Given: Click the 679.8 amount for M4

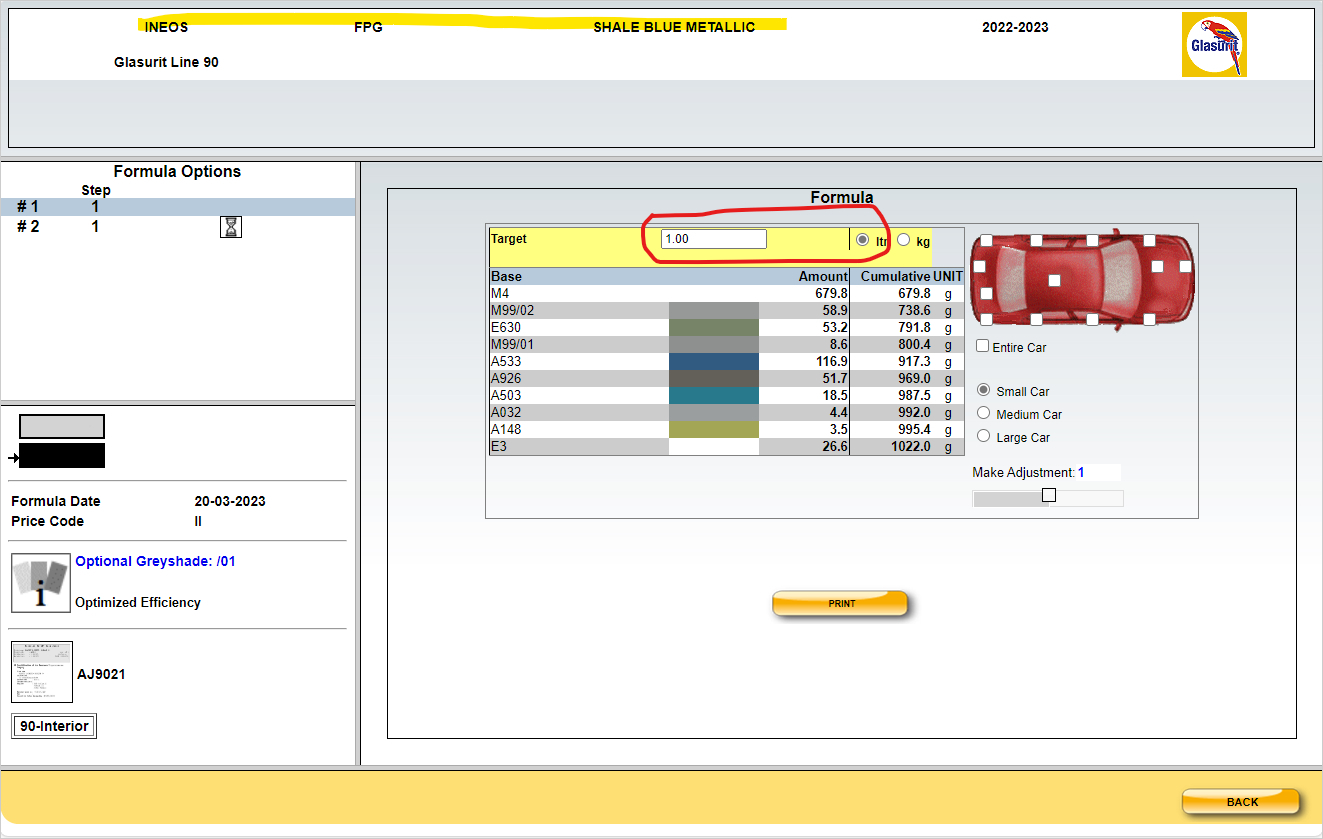Looking at the screenshot, I should (x=831, y=294).
